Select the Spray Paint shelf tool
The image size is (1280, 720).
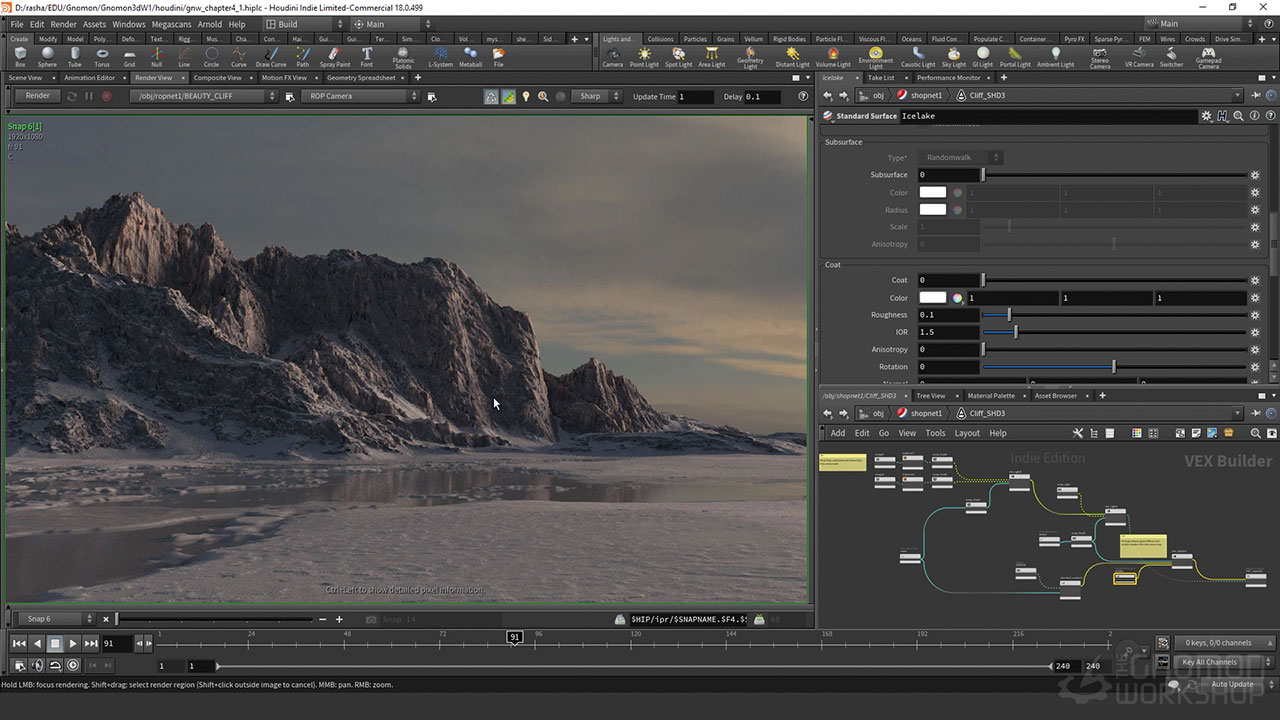[x=335, y=57]
